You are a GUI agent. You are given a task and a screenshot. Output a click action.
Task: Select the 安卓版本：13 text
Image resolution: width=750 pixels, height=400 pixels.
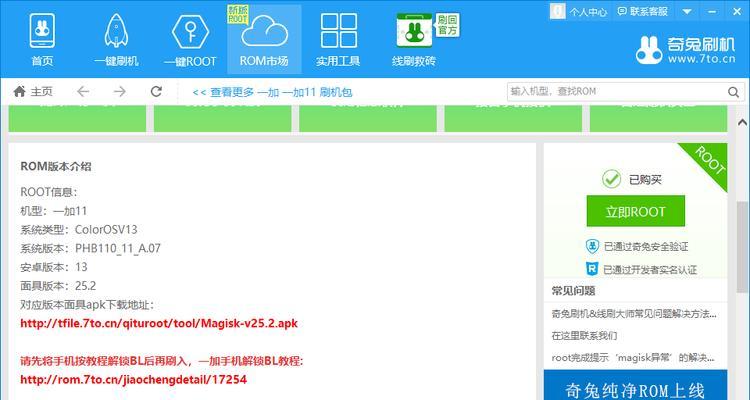click(54, 267)
